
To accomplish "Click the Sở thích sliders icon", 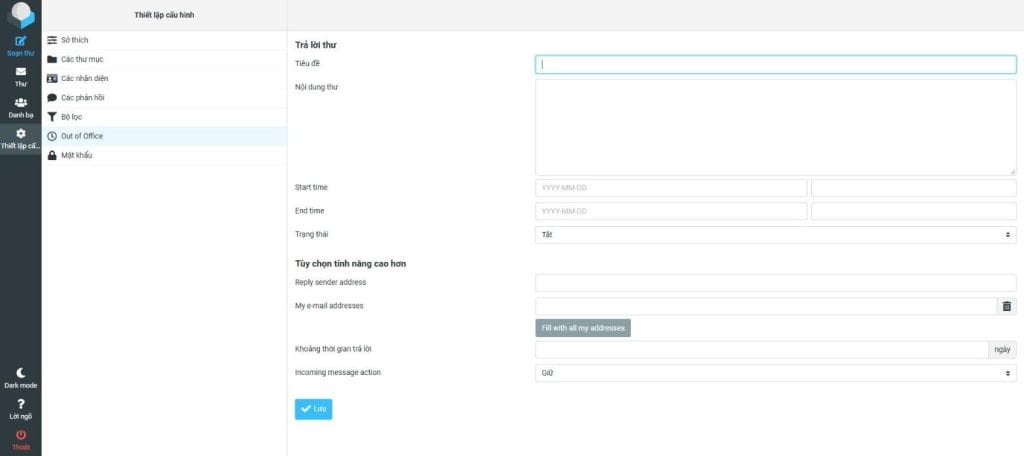I will 52,40.
